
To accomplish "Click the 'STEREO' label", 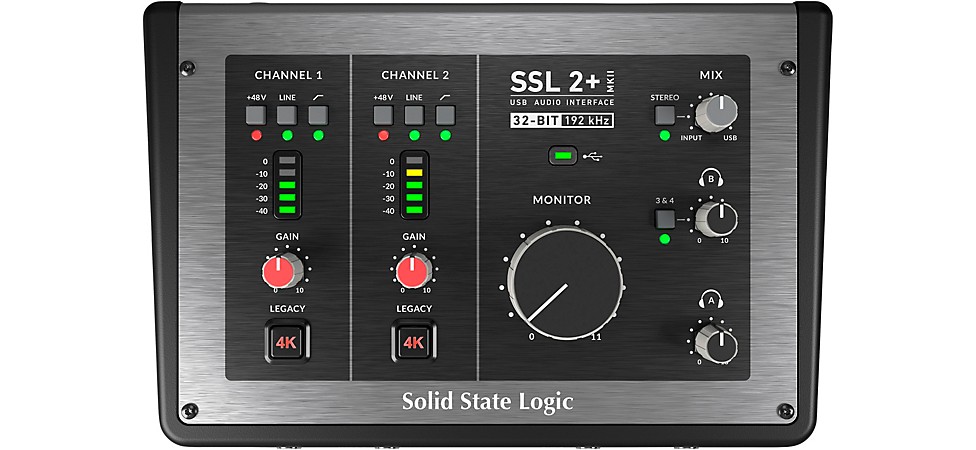I will [665, 98].
